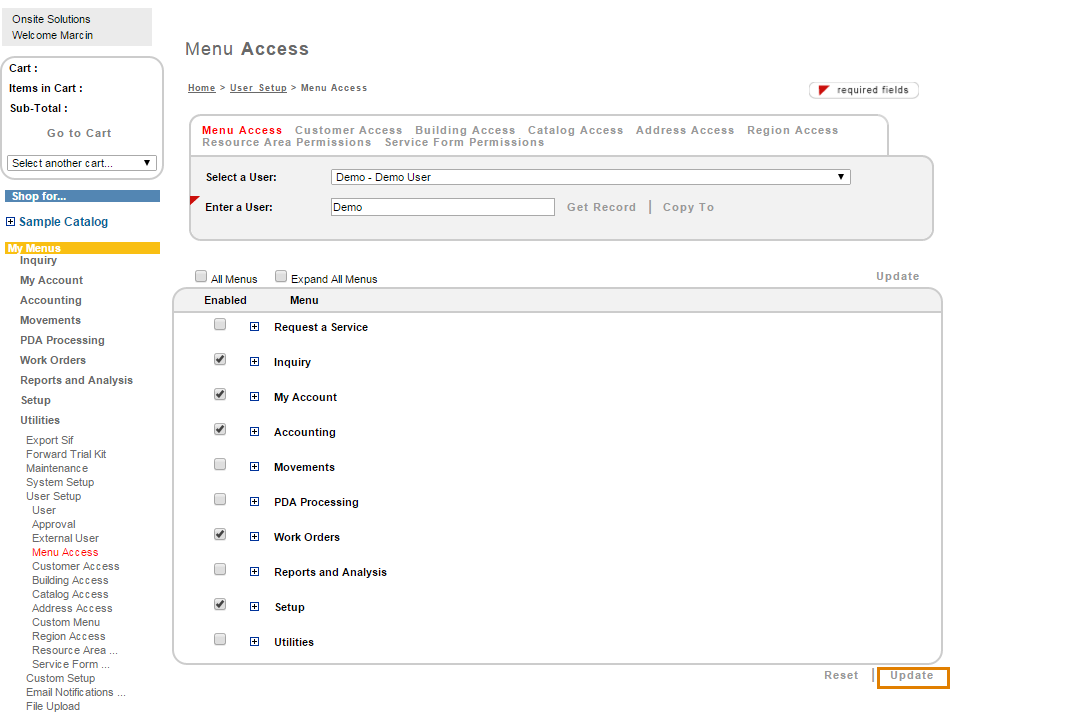Tick the All Menus checkbox

[x=201, y=277]
